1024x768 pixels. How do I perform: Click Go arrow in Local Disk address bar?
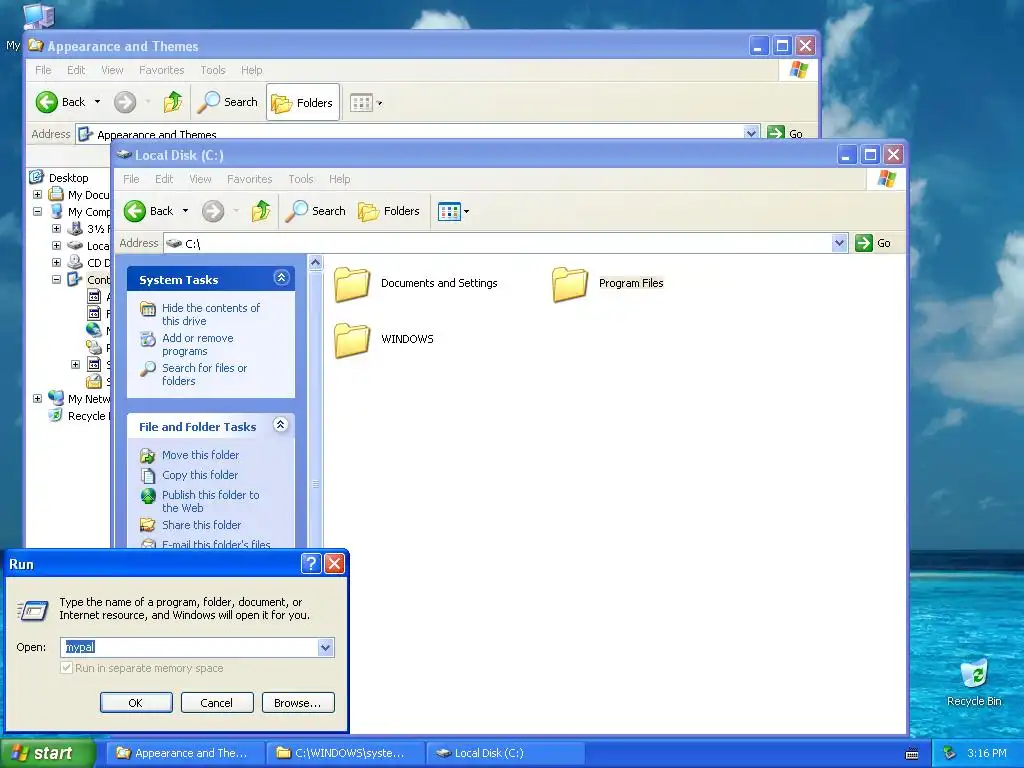point(864,243)
